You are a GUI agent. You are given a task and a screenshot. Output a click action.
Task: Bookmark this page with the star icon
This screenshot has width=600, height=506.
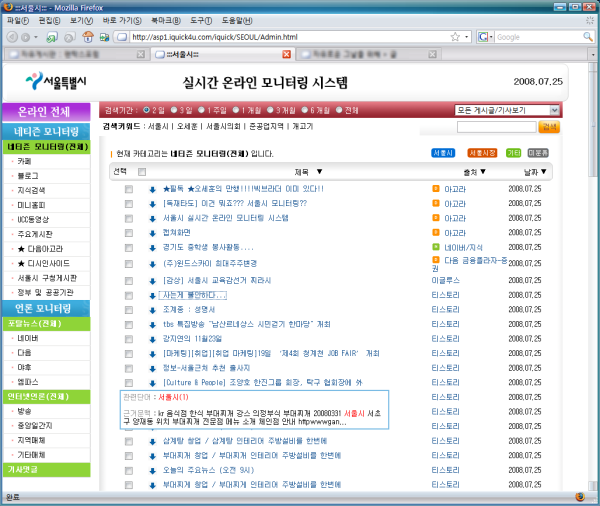pos(455,37)
